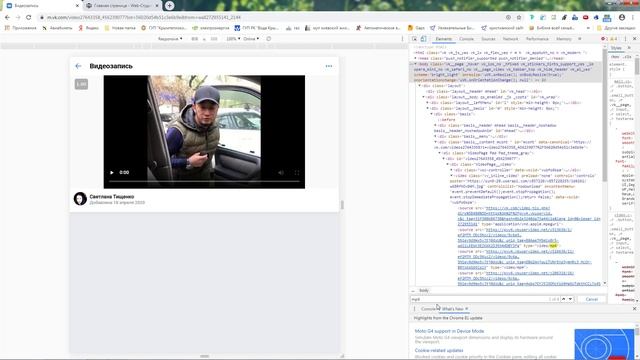Open the device type dropdown in device toolbar

(x=170, y=39)
